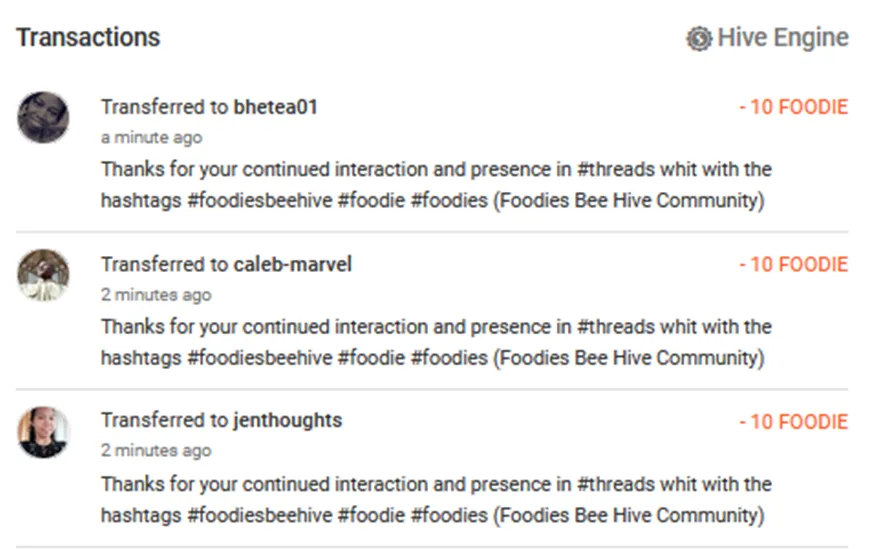
Task: Click the Hive Engine gear icon
Action: click(698, 39)
